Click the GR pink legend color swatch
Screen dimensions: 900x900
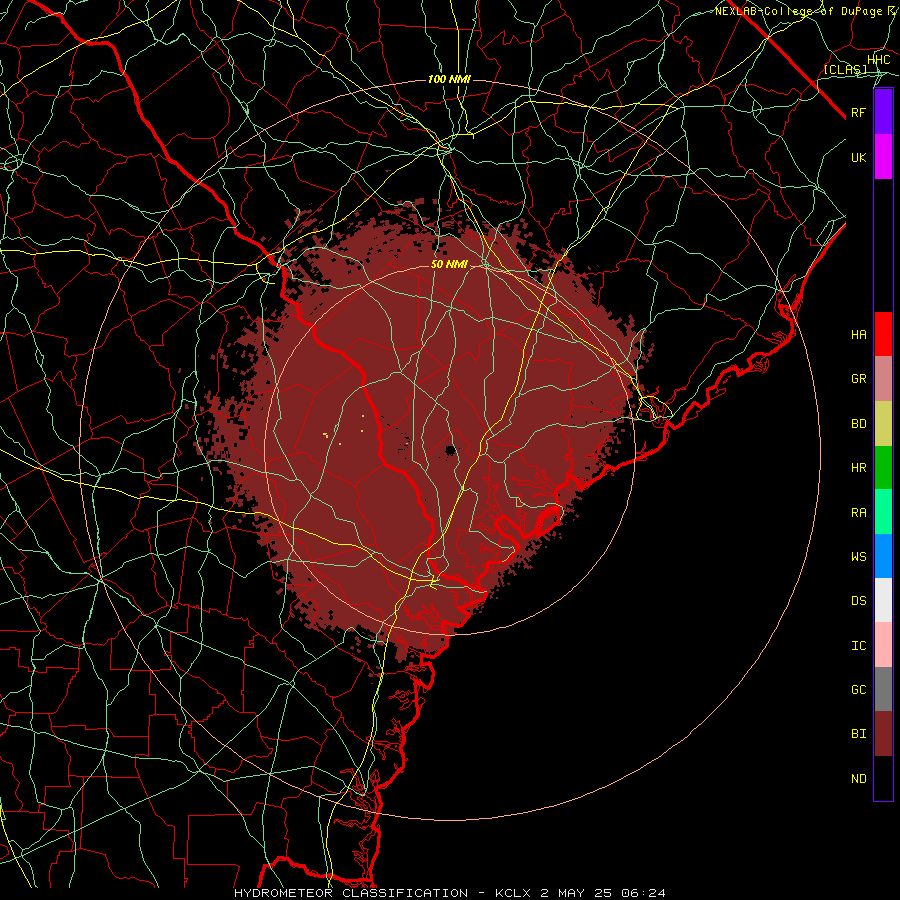pyautogui.click(x=883, y=378)
